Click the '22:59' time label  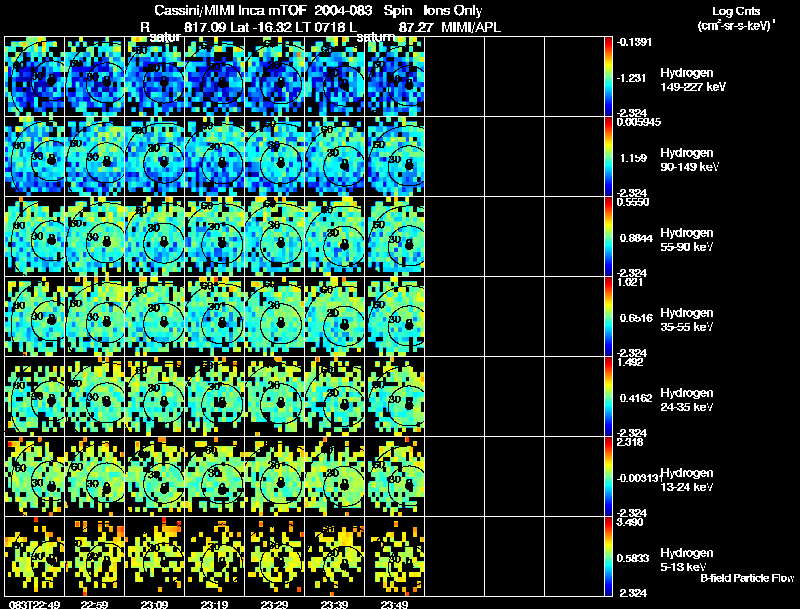click(94, 605)
